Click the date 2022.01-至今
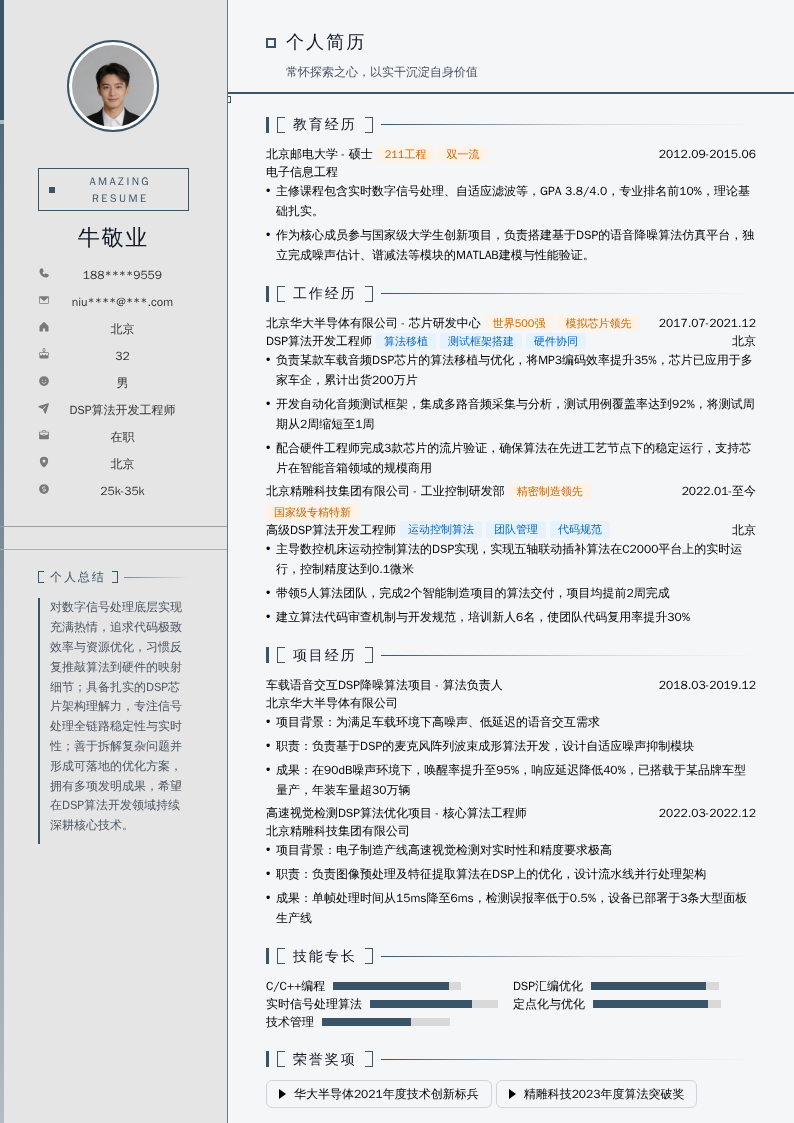Viewport: 794px width, 1123px height. coord(719,491)
